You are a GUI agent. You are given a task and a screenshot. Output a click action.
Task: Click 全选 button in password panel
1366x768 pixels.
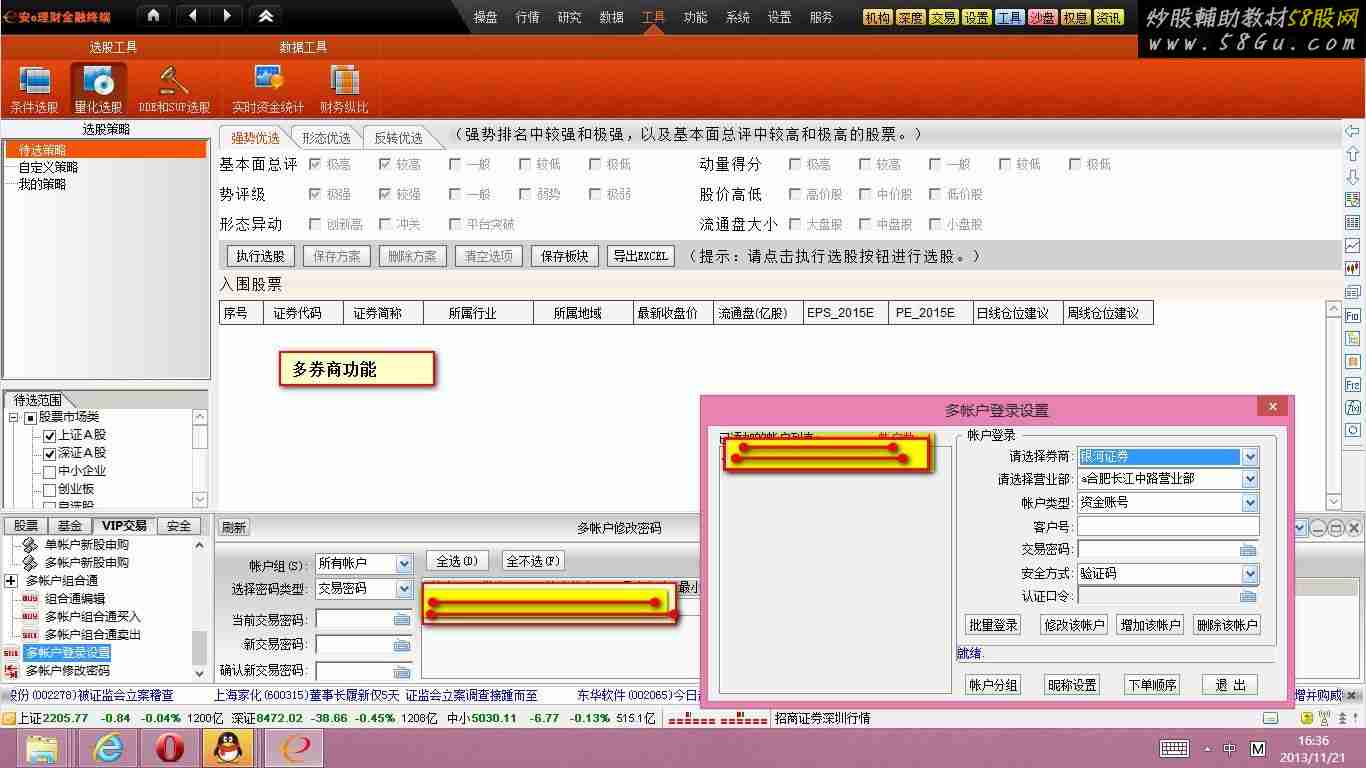pos(457,561)
